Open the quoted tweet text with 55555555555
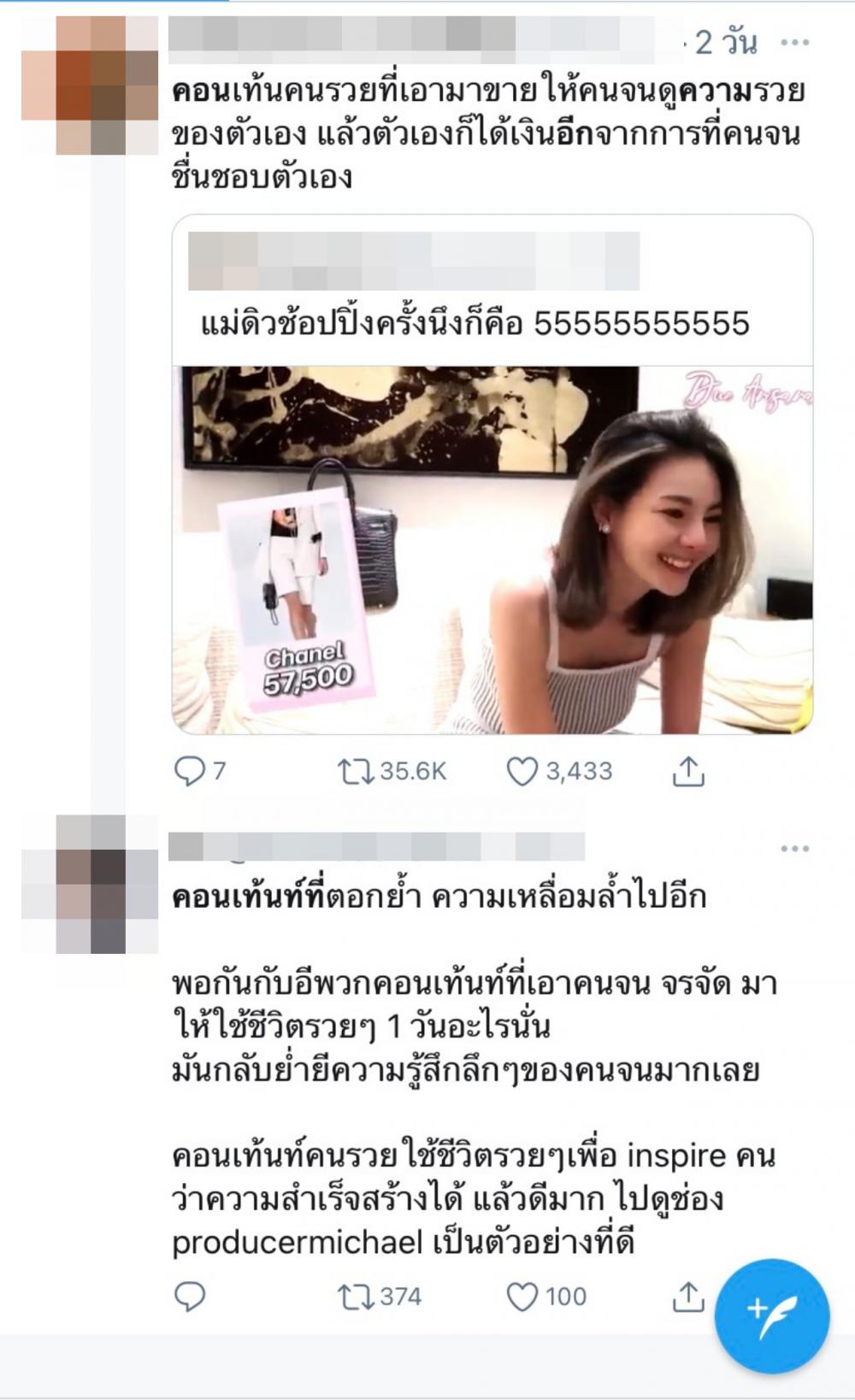855x1400 pixels. [x=475, y=324]
